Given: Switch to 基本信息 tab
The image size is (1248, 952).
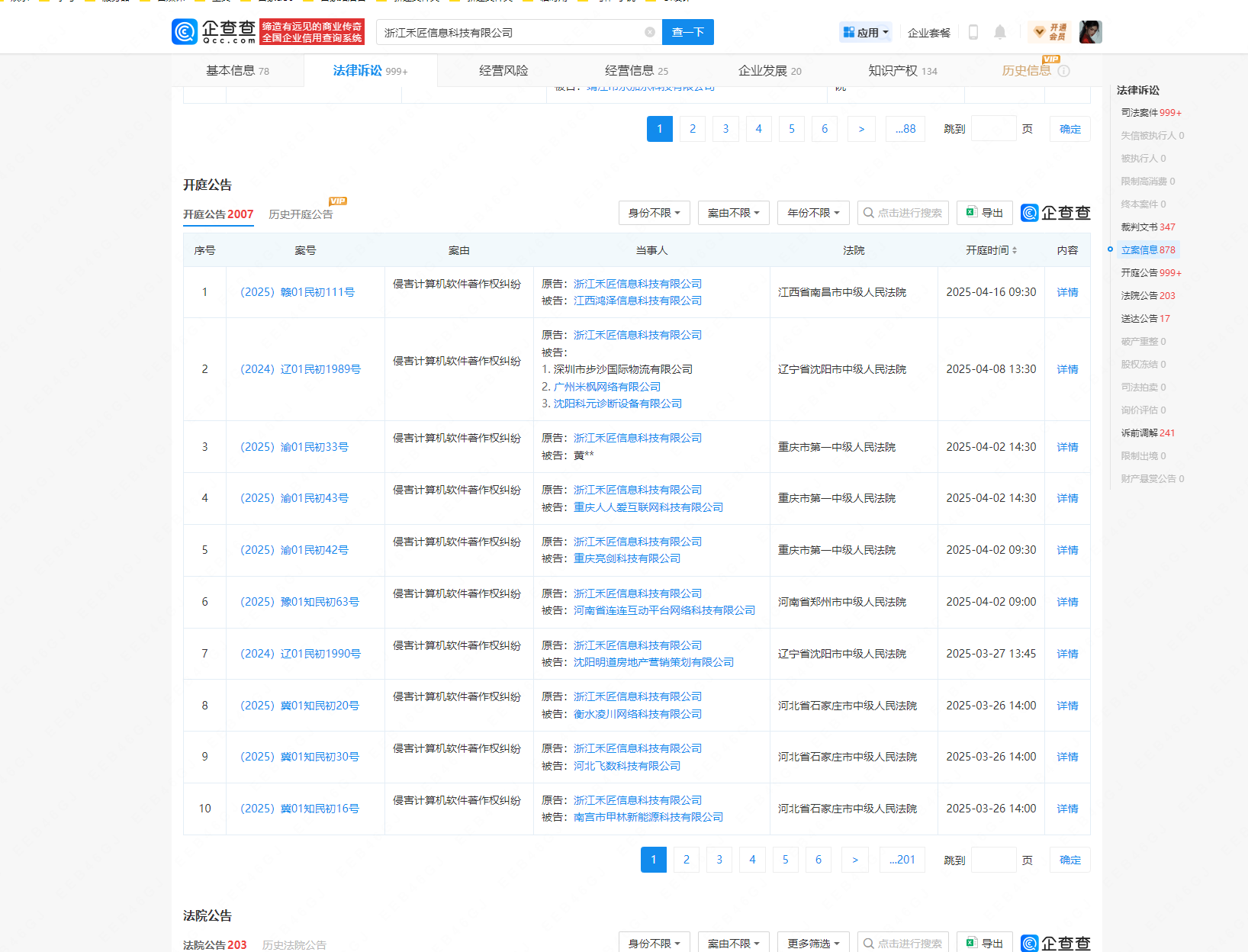Looking at the screenshot, I should coord(237,71).
